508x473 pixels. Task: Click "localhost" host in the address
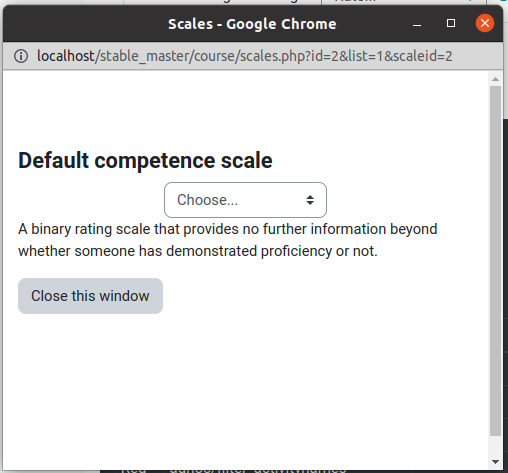click(x=66, y=56)
